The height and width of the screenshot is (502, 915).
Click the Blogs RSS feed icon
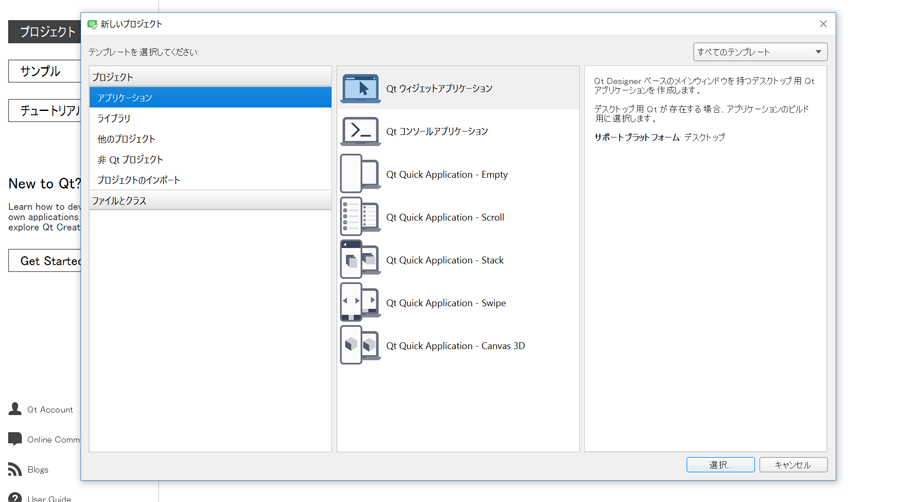point(15,469)
